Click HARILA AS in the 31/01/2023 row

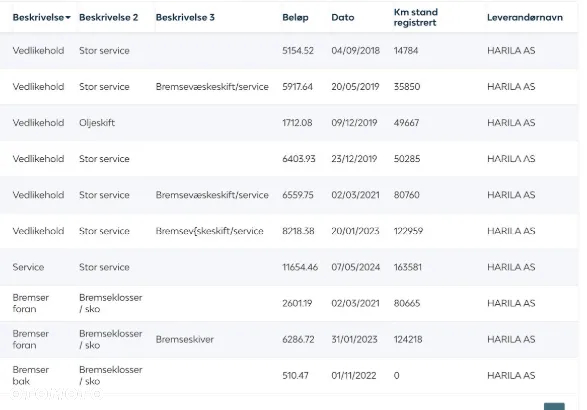(x=511, y=339)
